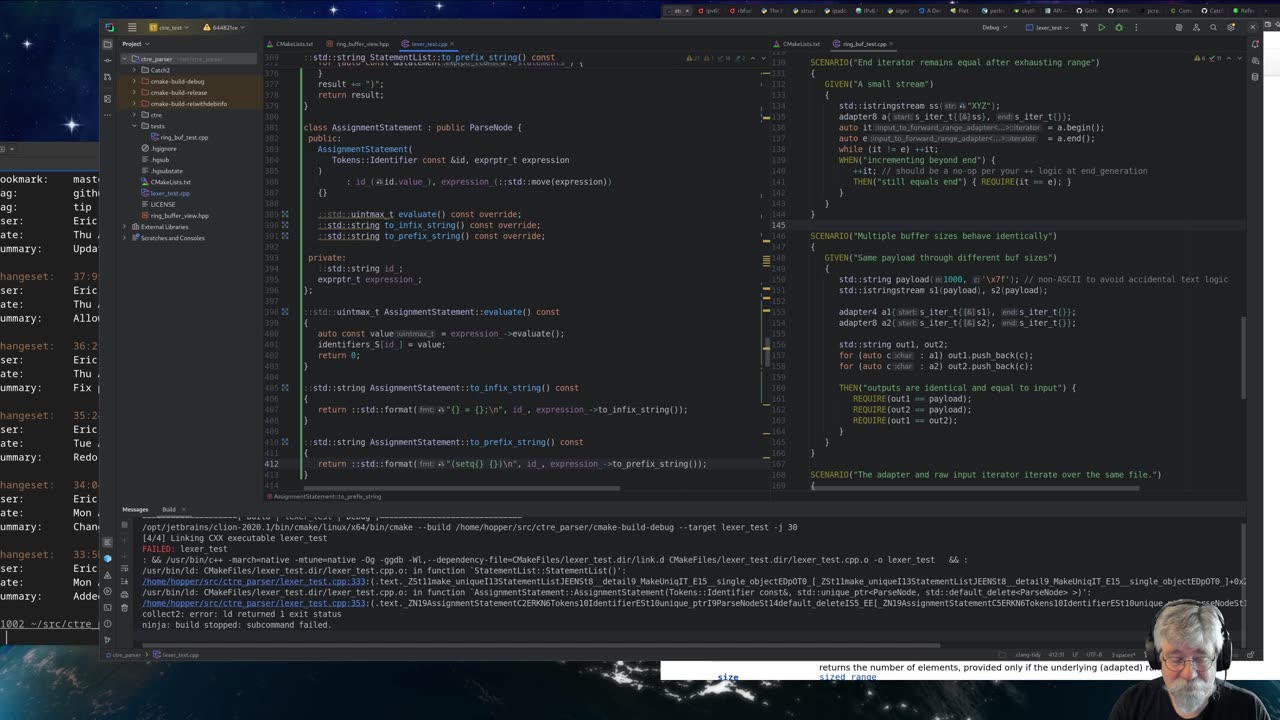Viewport: 1280px width, 720px height.
Task: Follow link to lexer_test.cpp:333 error
Action: click(254, 582)
